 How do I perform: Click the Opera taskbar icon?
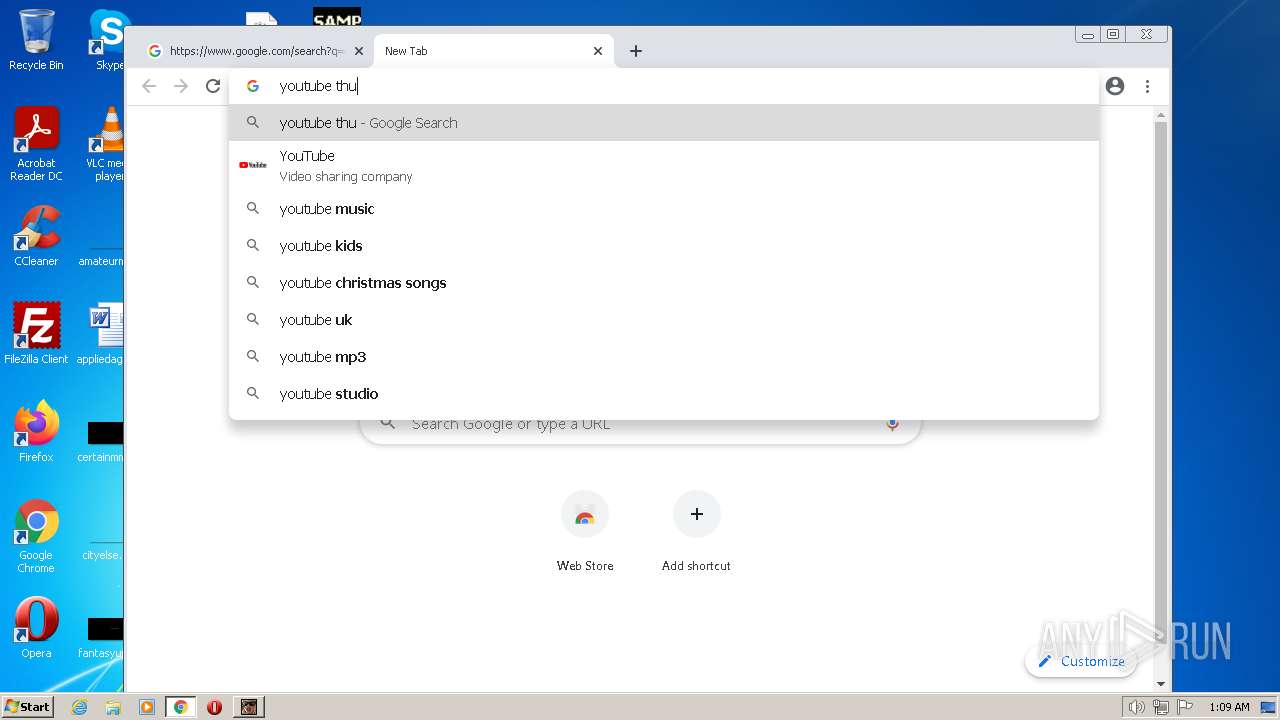(x=214, y=707)
